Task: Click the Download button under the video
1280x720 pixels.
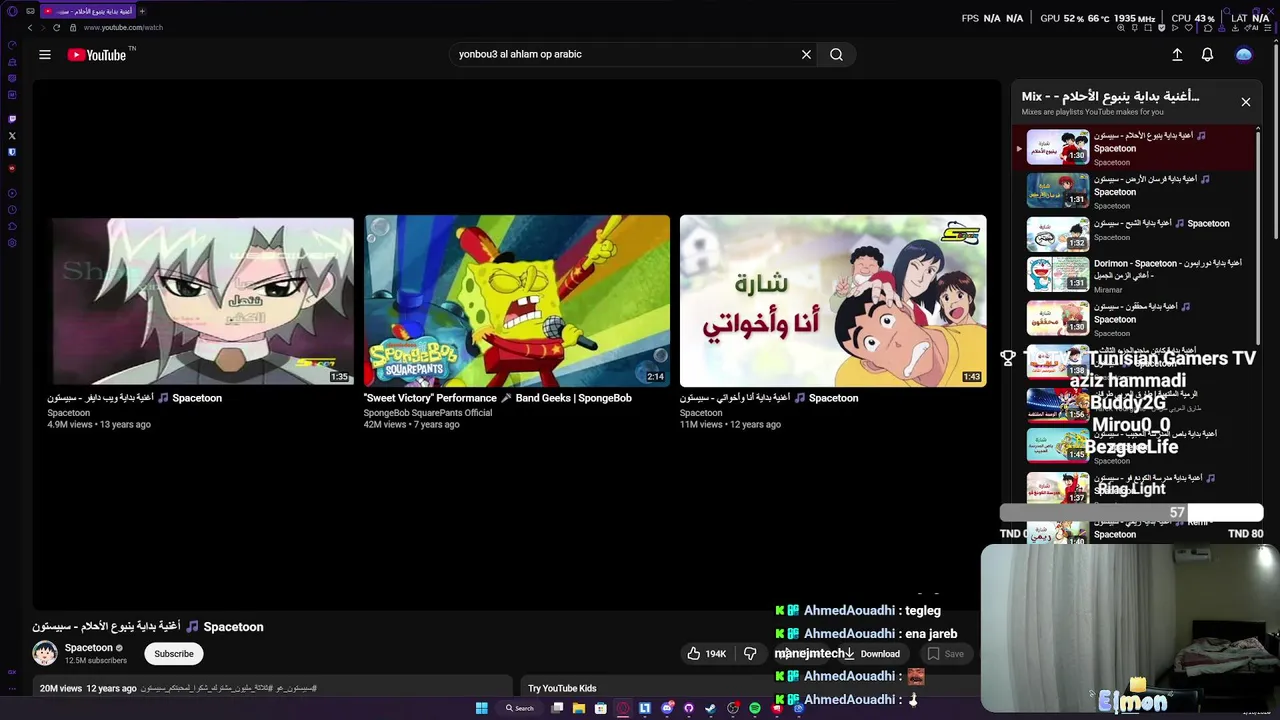Action: (871, 654)
